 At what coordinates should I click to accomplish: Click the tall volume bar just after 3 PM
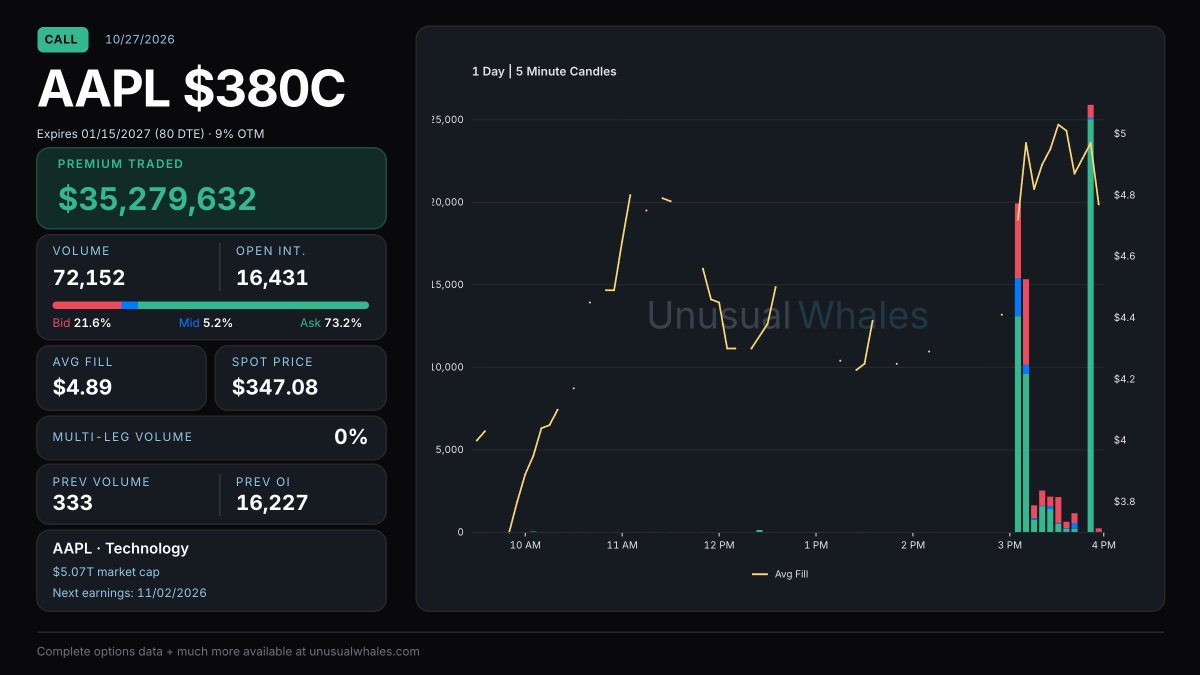tap(1018, 367)
